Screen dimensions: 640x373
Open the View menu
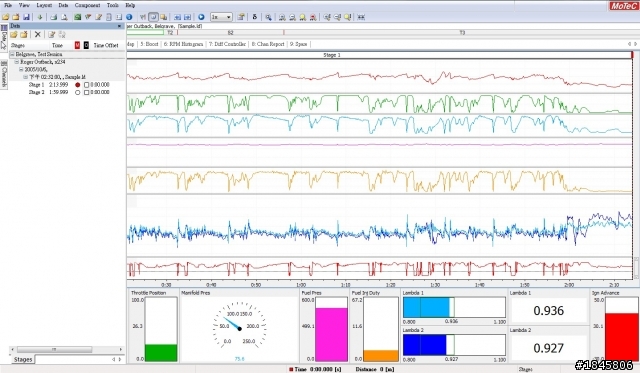tap(24, 5)
